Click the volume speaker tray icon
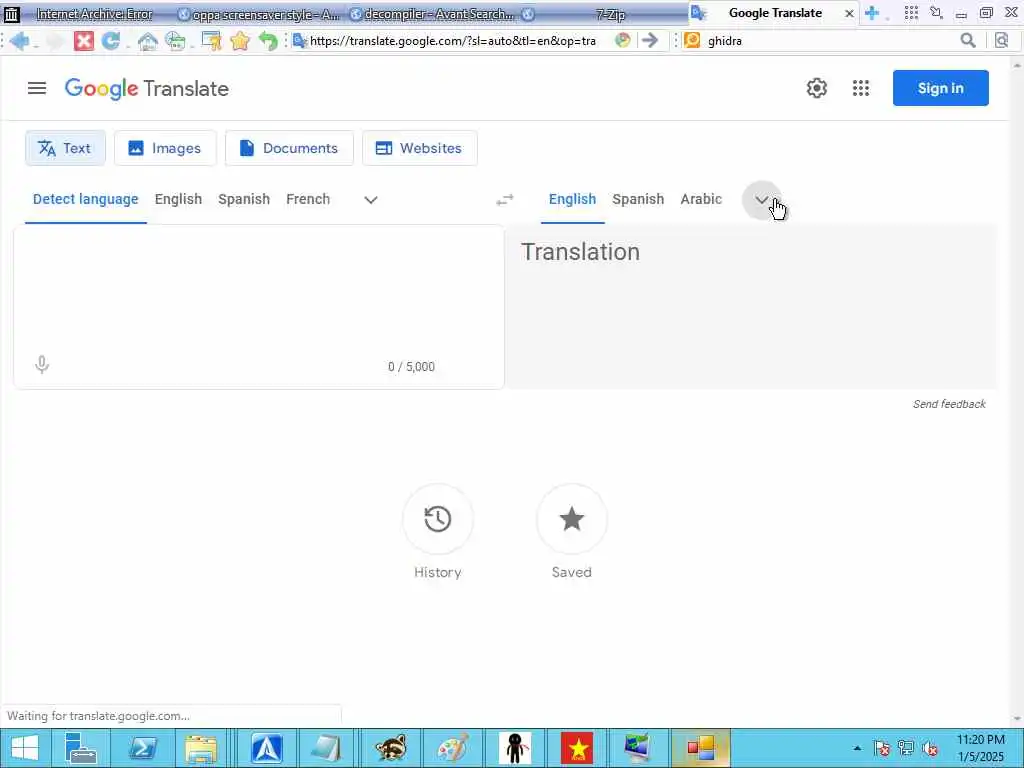Image resolution: width=1024 pixels, height=768 pixels. click(930, 748)
